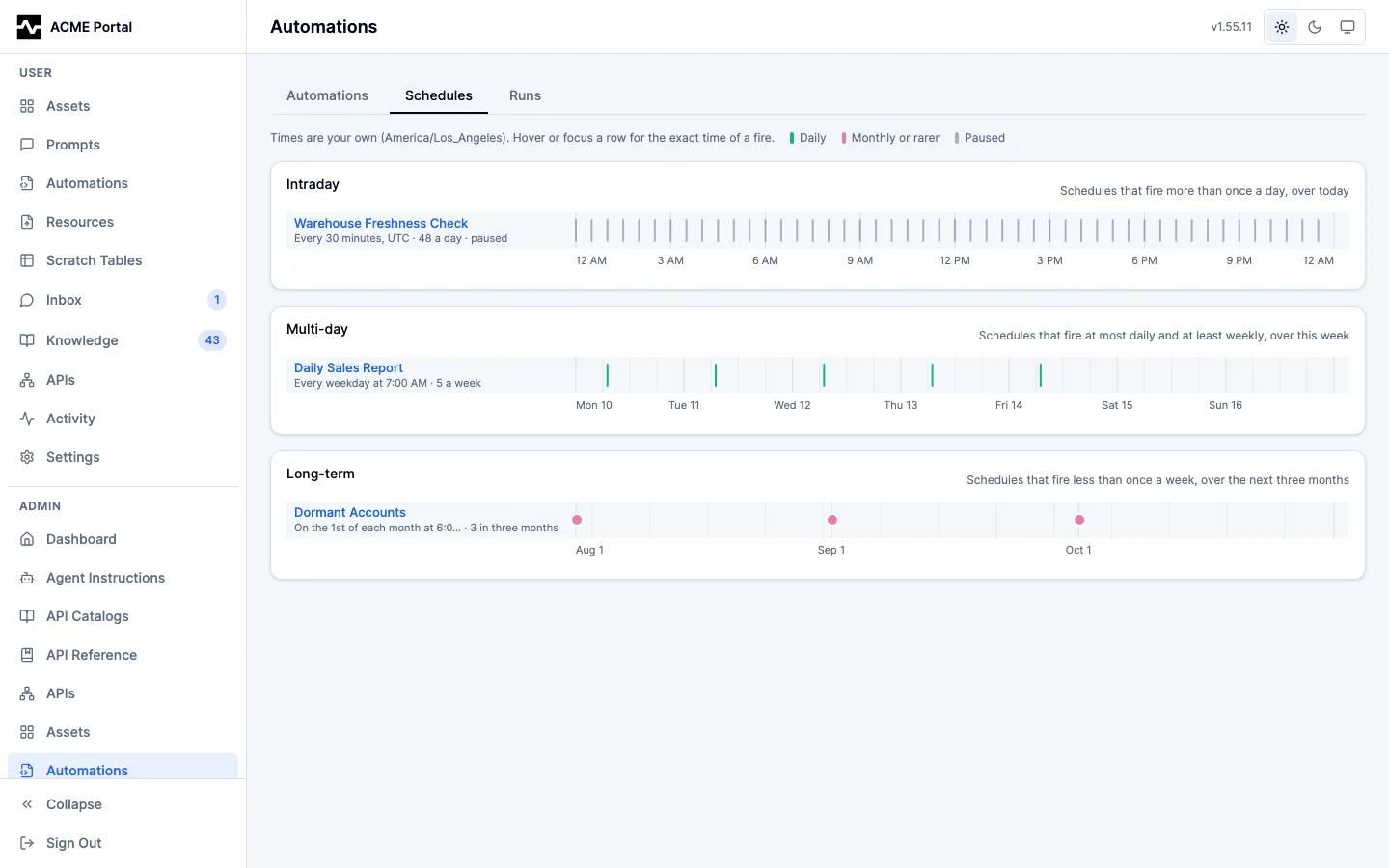The height and width of the screenshot is (868, 1389).
Task: Click the Paused legend entry
Action: coord(980,138)
